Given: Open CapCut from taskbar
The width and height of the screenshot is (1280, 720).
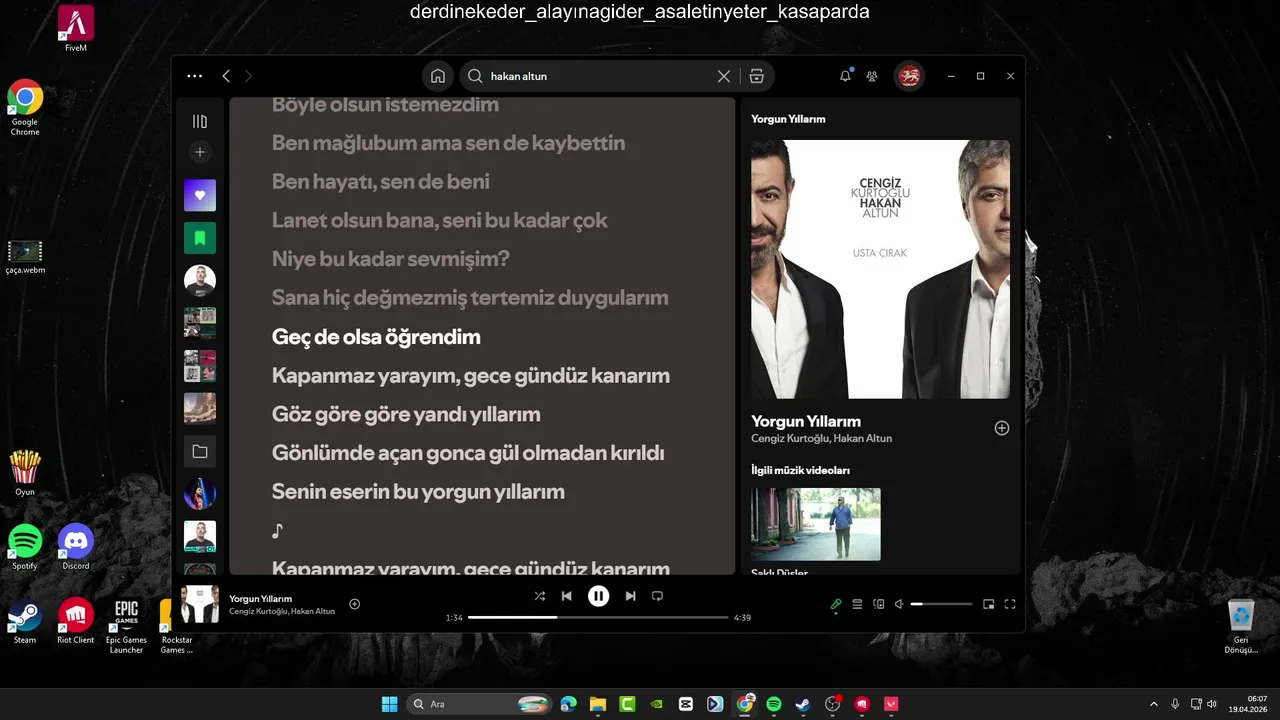Looking at the screenshot, I should (x=686, y=704).
